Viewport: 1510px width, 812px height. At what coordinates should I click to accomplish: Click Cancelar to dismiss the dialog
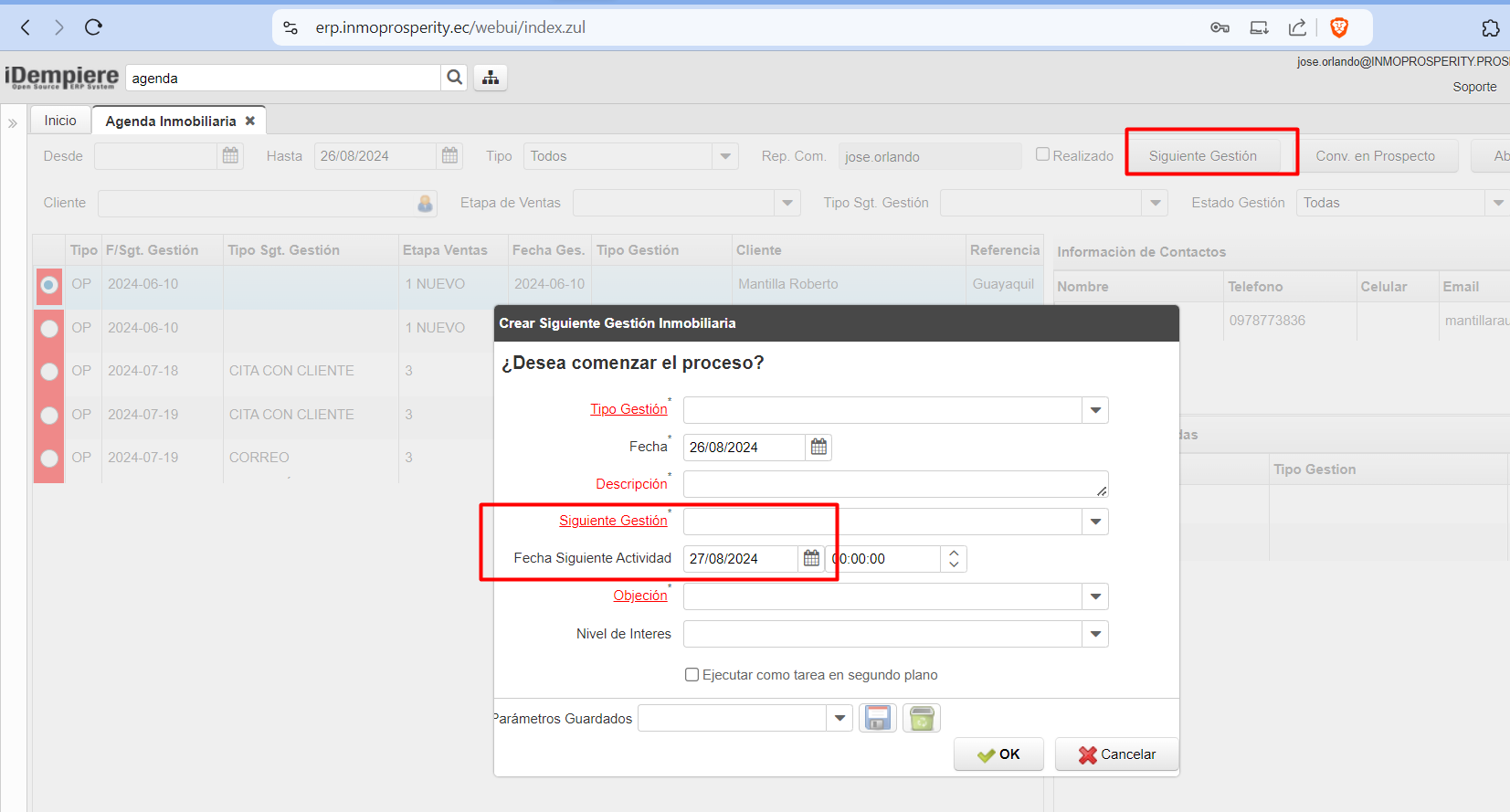(x=1116, y=754)
